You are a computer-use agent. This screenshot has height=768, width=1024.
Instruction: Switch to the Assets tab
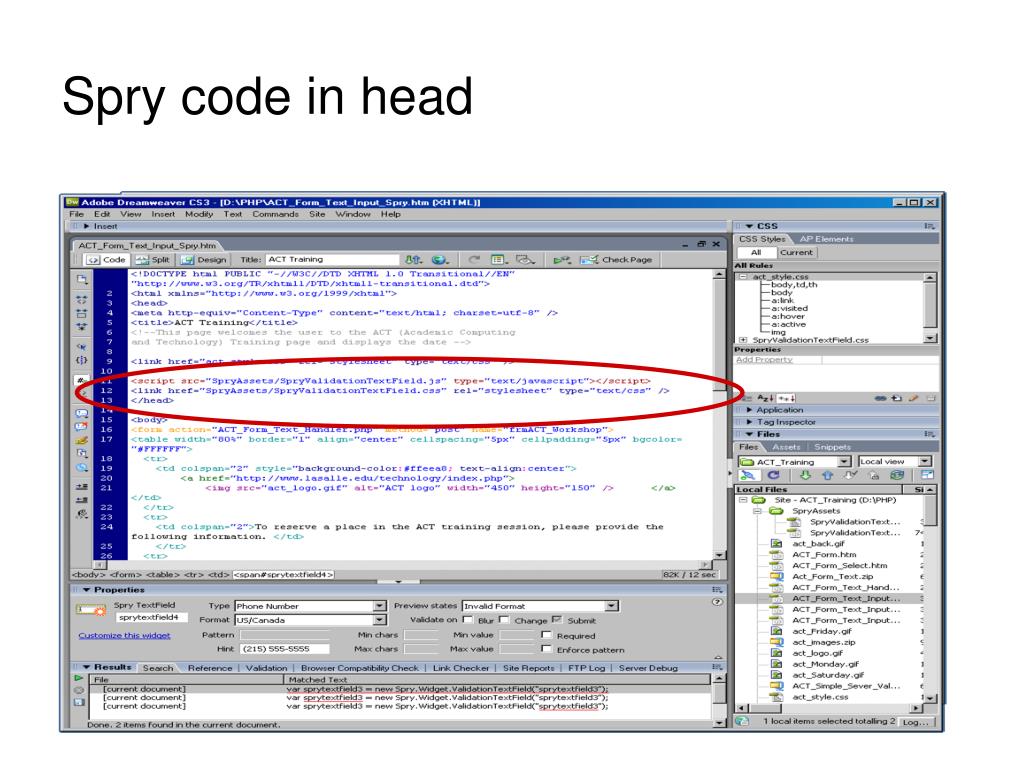pyautogui.click(x=786, y=447)
